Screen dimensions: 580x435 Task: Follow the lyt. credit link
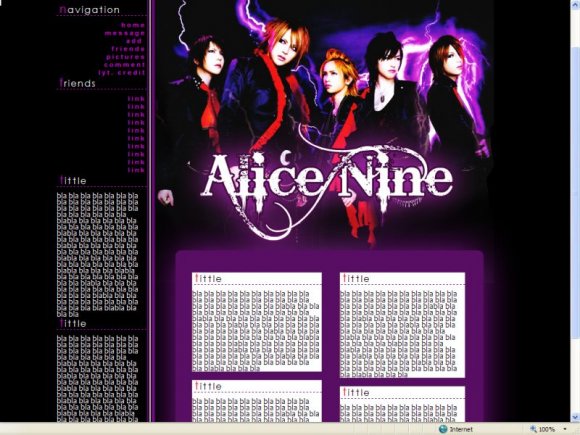pyautogui.click(x=122, y=73)
